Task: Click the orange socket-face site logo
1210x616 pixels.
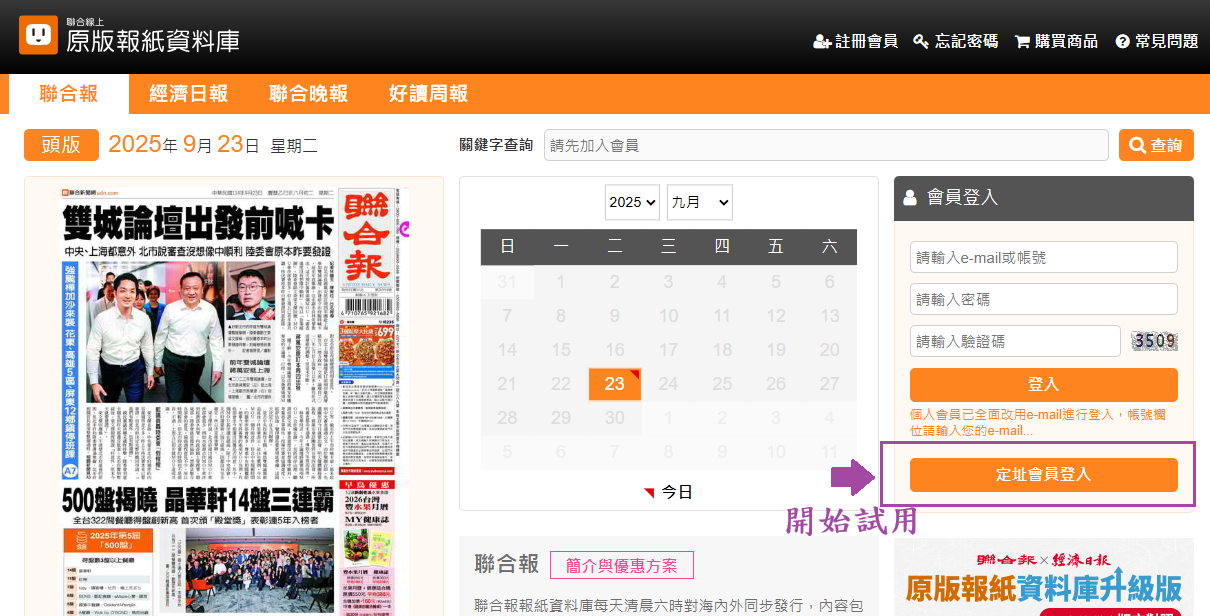Action: (x=38, y=35)
